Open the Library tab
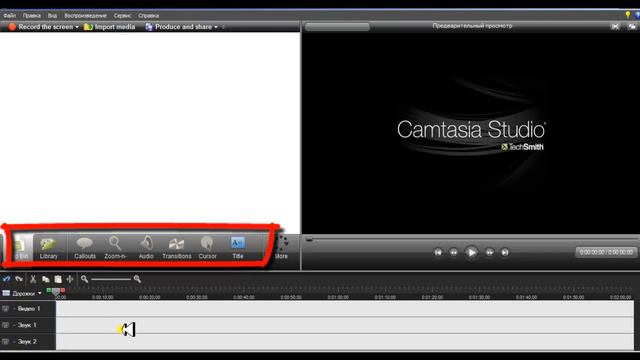Image resolution: width=640 pixels, height=360 pixels. coord(49,247)
